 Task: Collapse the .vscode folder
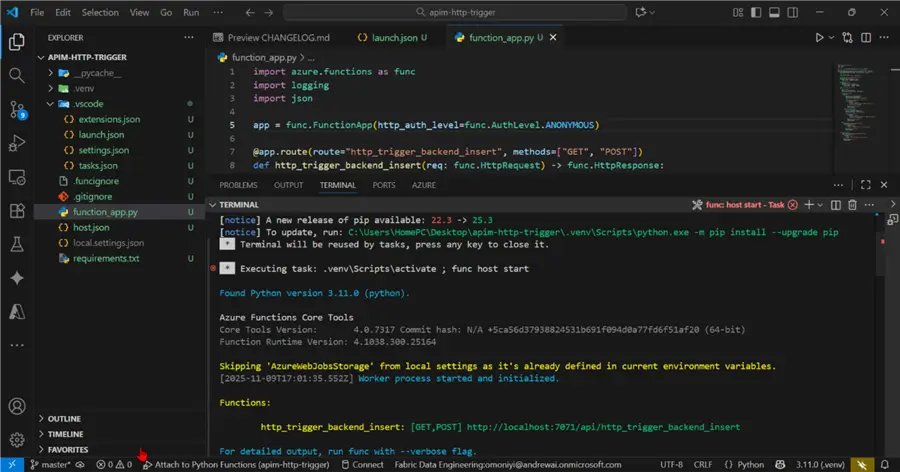click(51, 104)
